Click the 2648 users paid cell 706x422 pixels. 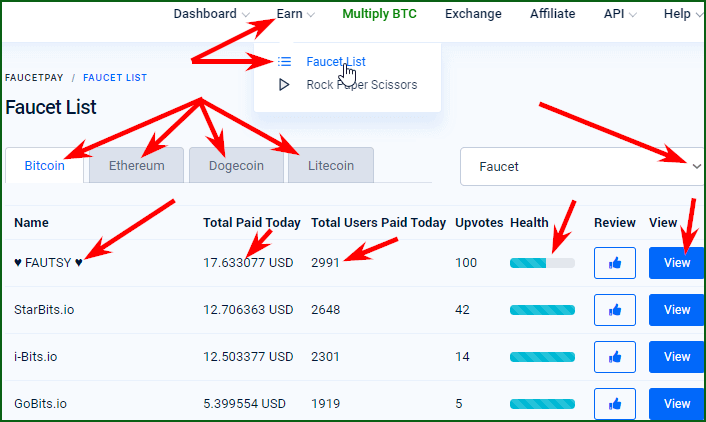tap(326, 310)
